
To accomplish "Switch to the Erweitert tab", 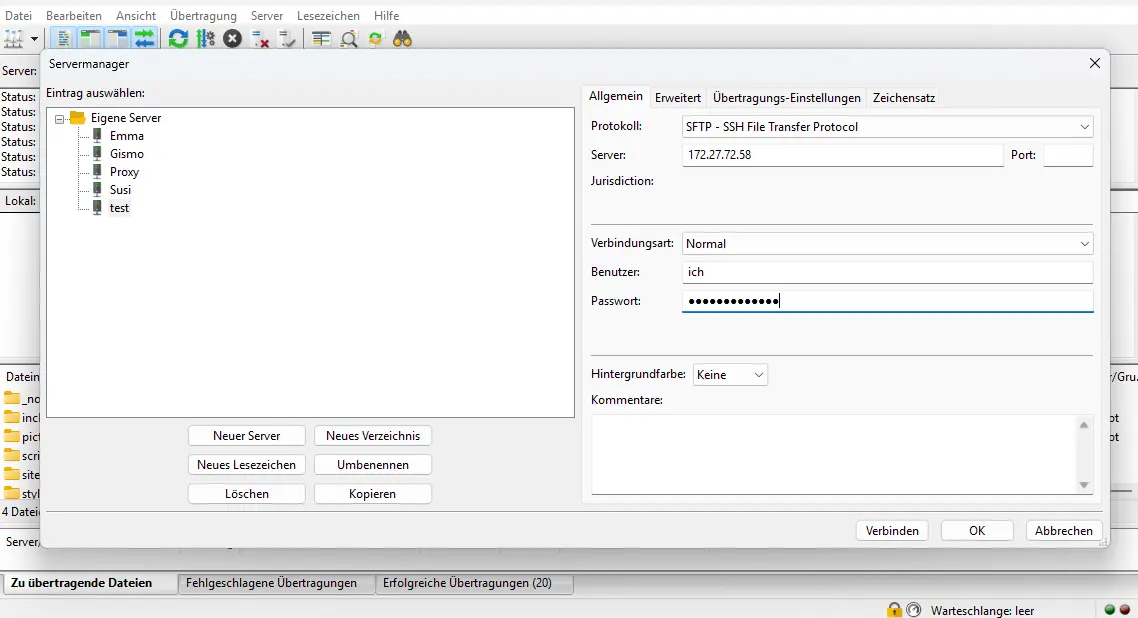I will [x=678, y=97].
